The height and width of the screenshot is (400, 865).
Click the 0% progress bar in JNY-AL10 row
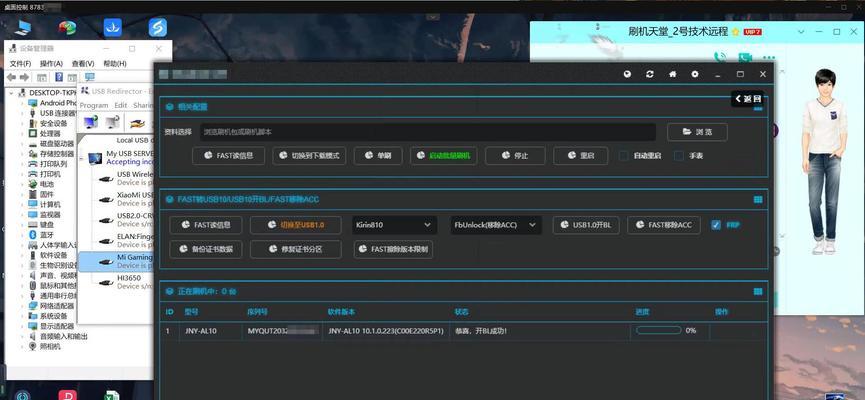click(659, 330)
